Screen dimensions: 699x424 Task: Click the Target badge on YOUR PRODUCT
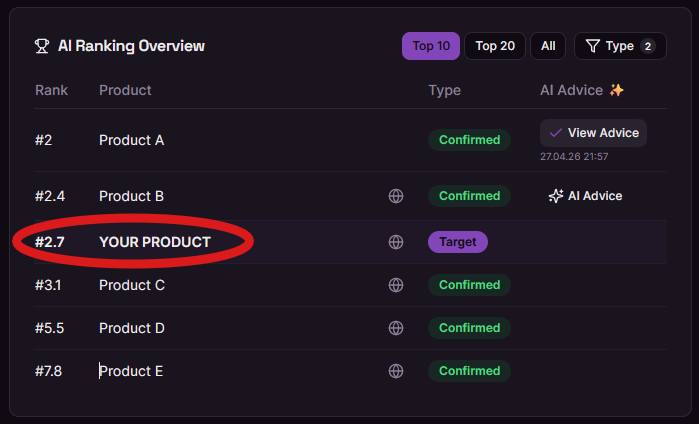(x=458, y=242)
